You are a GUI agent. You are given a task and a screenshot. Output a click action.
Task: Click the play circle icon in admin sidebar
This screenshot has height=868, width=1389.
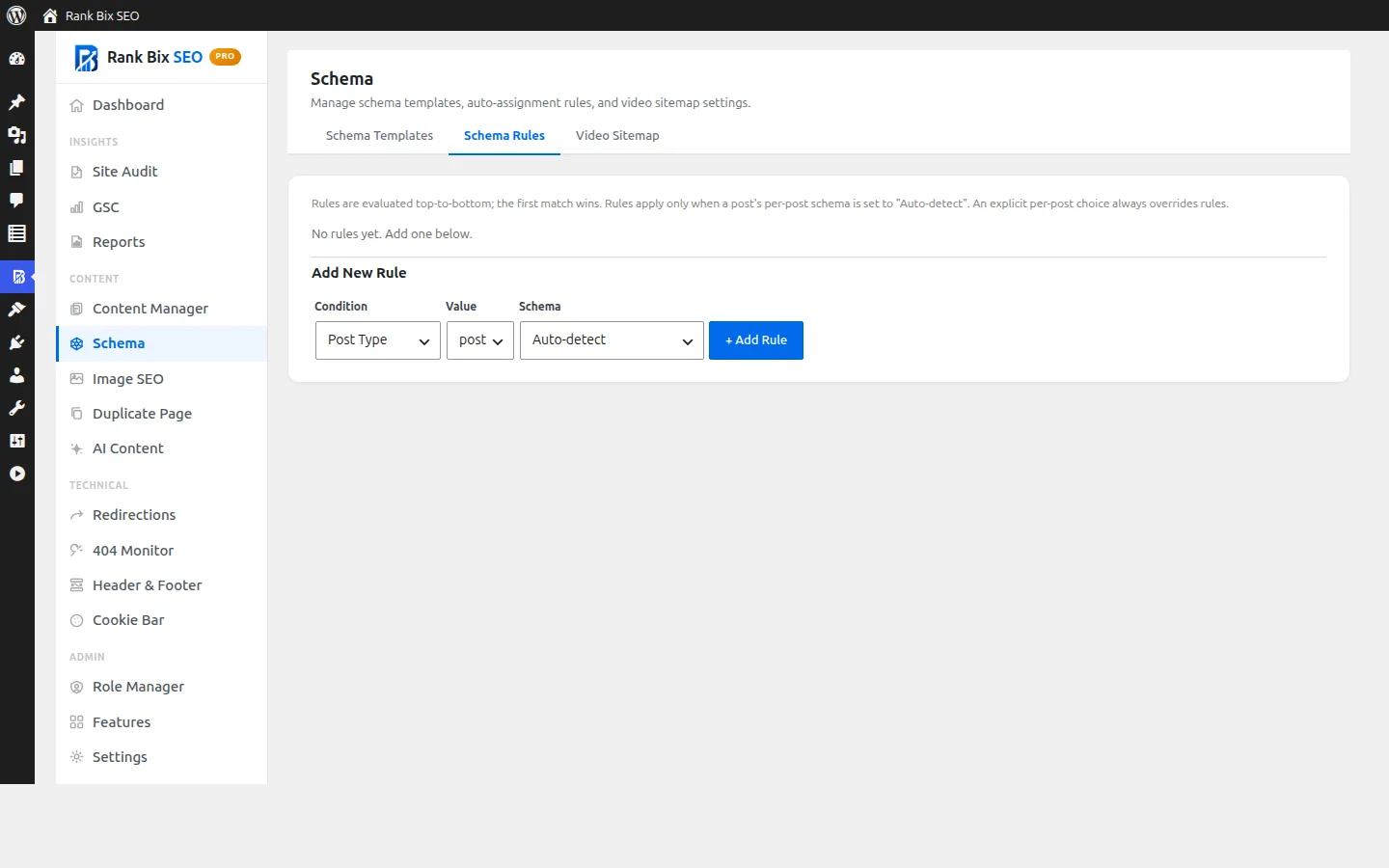click(x=16, y=474)
